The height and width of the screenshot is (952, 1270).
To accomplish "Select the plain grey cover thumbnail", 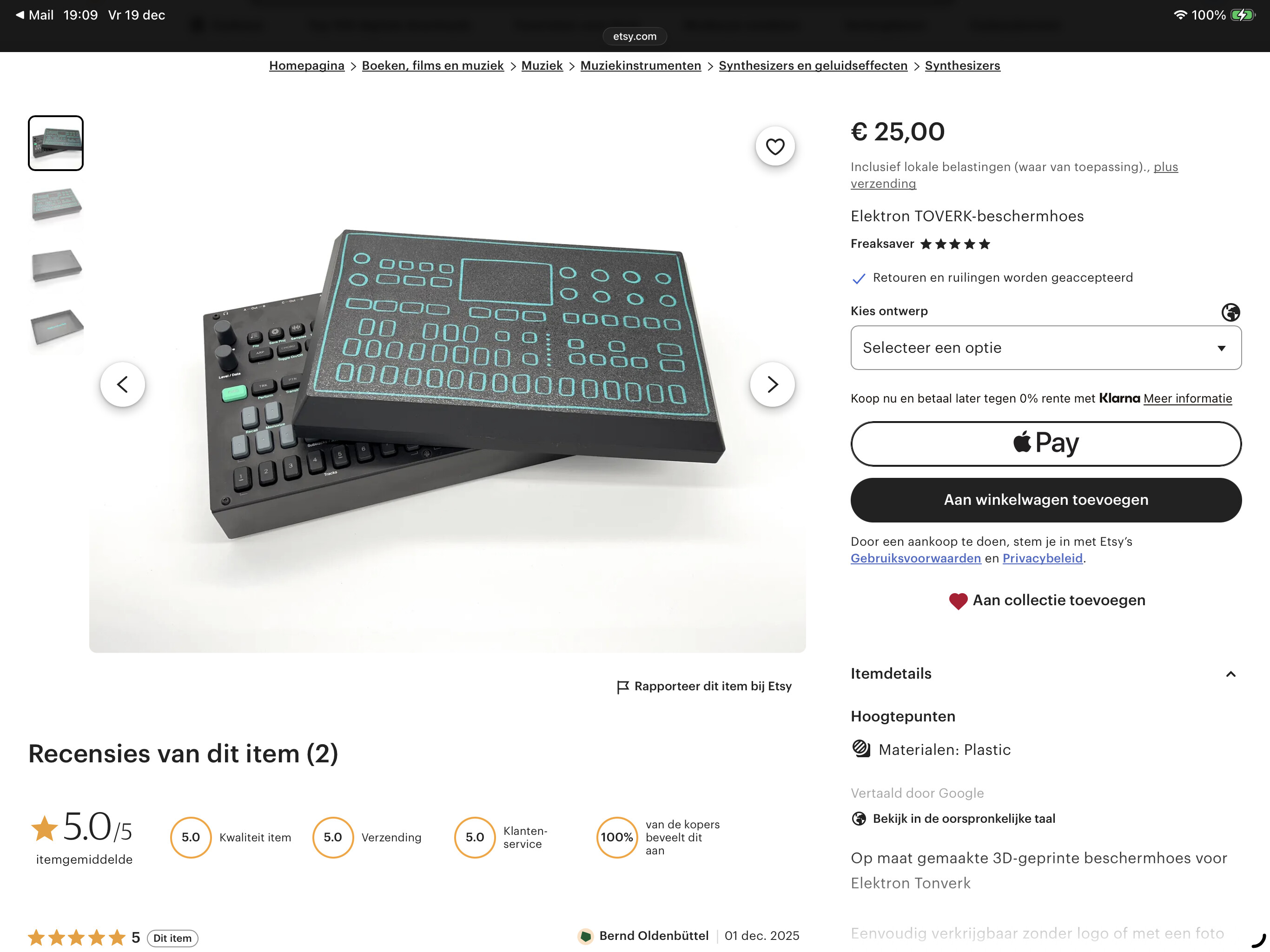I will tap(56, 266).
